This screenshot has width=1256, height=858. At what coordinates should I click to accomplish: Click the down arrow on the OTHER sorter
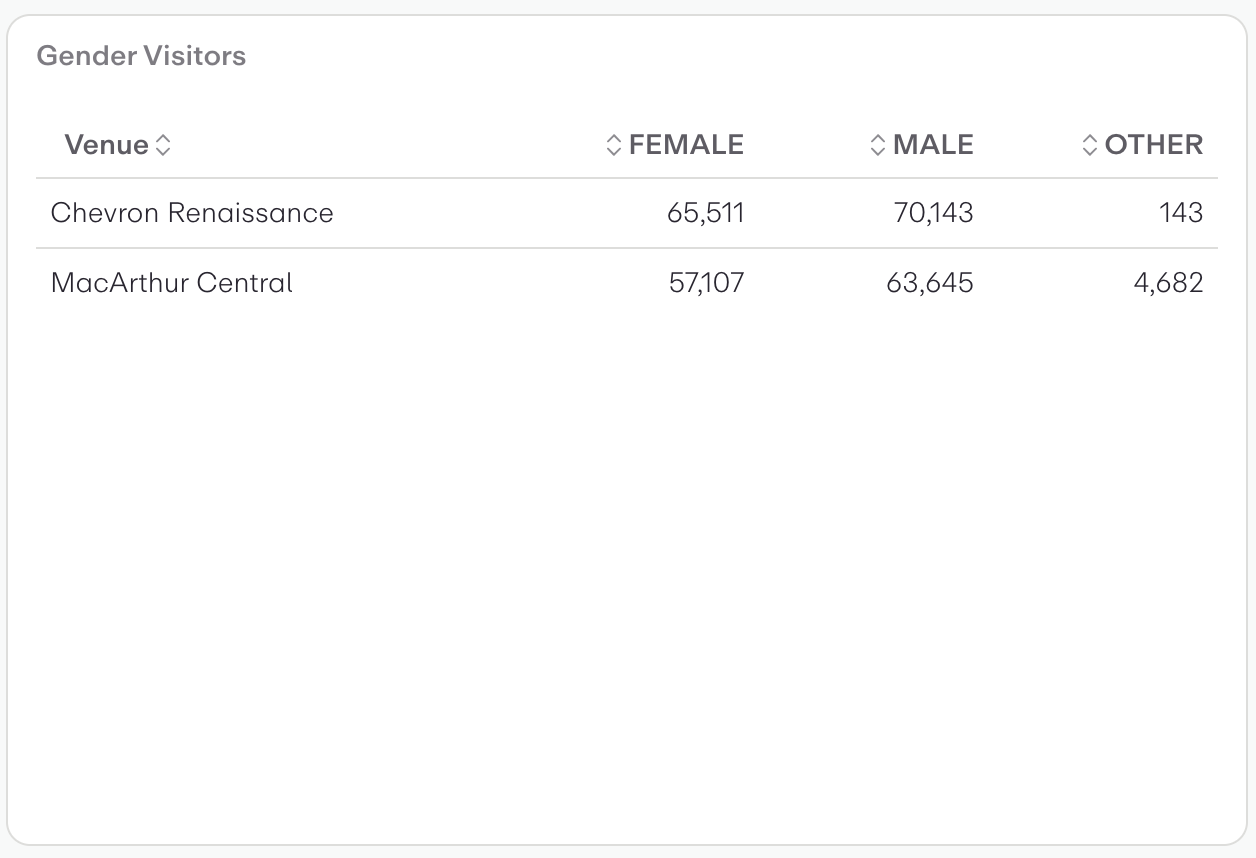point(1088,150)
